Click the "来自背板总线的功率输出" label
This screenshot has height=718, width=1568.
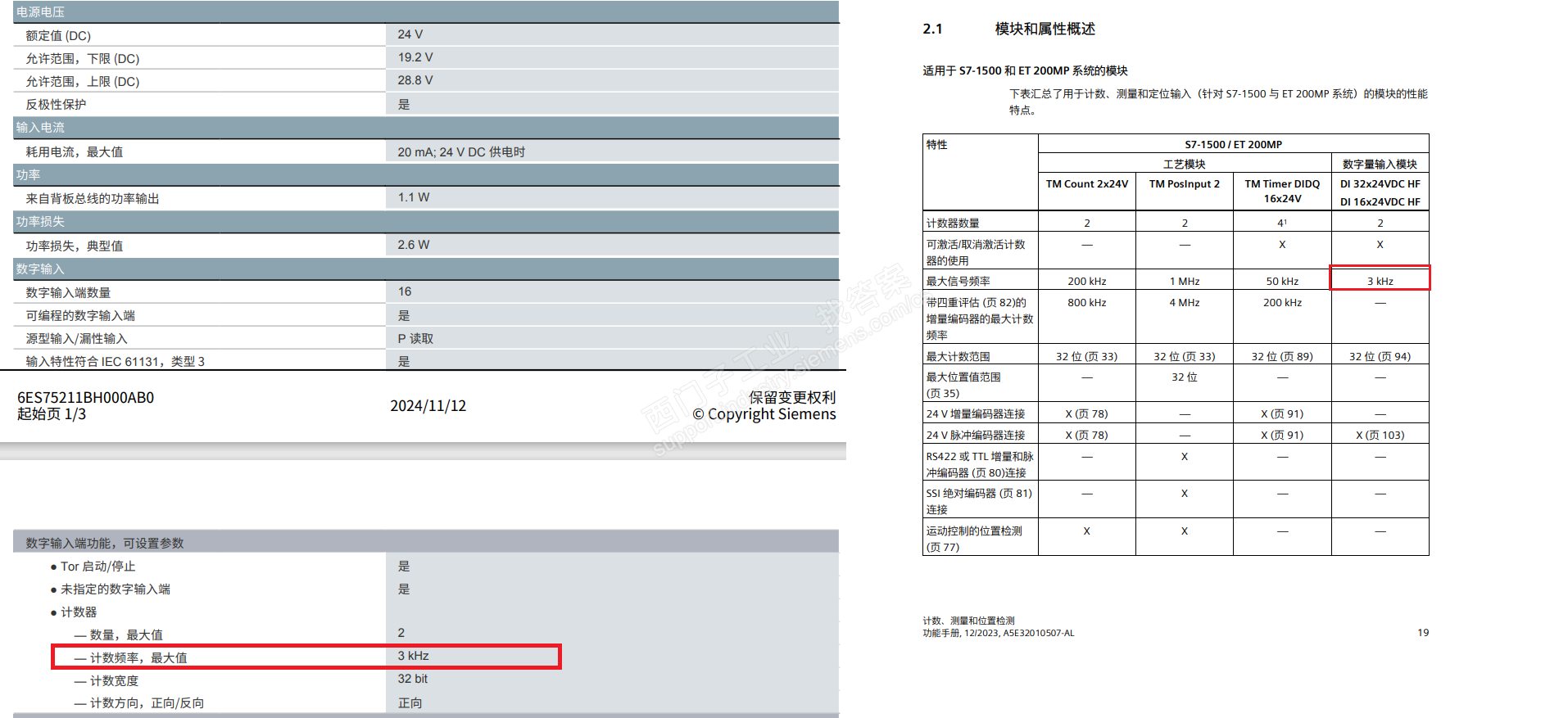coord(93,199)
